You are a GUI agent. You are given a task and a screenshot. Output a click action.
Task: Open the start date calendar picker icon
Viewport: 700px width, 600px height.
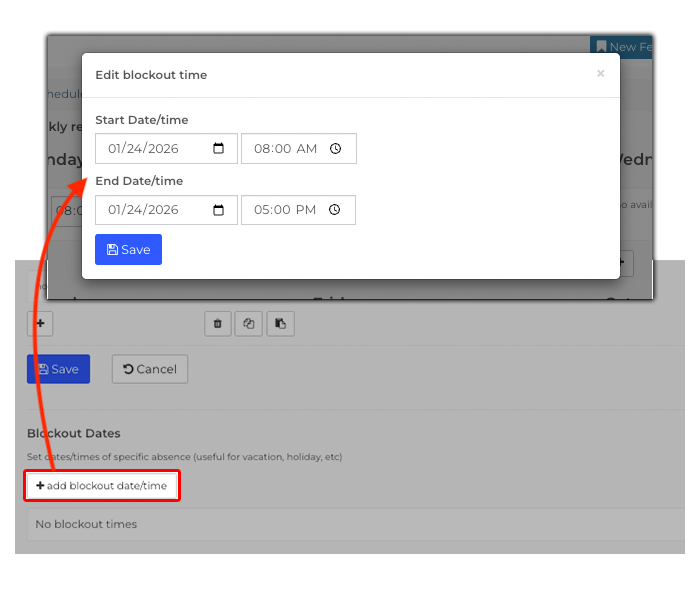[219, 149]
